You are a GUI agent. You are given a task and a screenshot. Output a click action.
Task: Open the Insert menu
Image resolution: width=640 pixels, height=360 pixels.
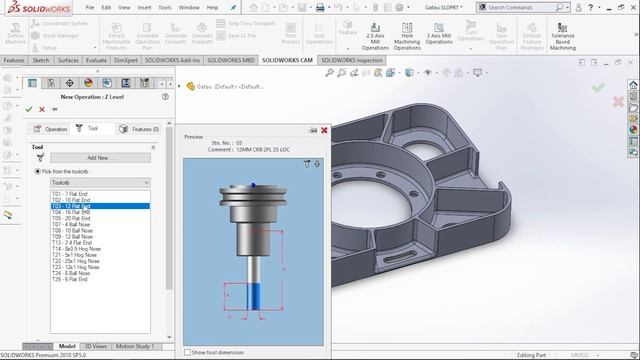[144, 7]
